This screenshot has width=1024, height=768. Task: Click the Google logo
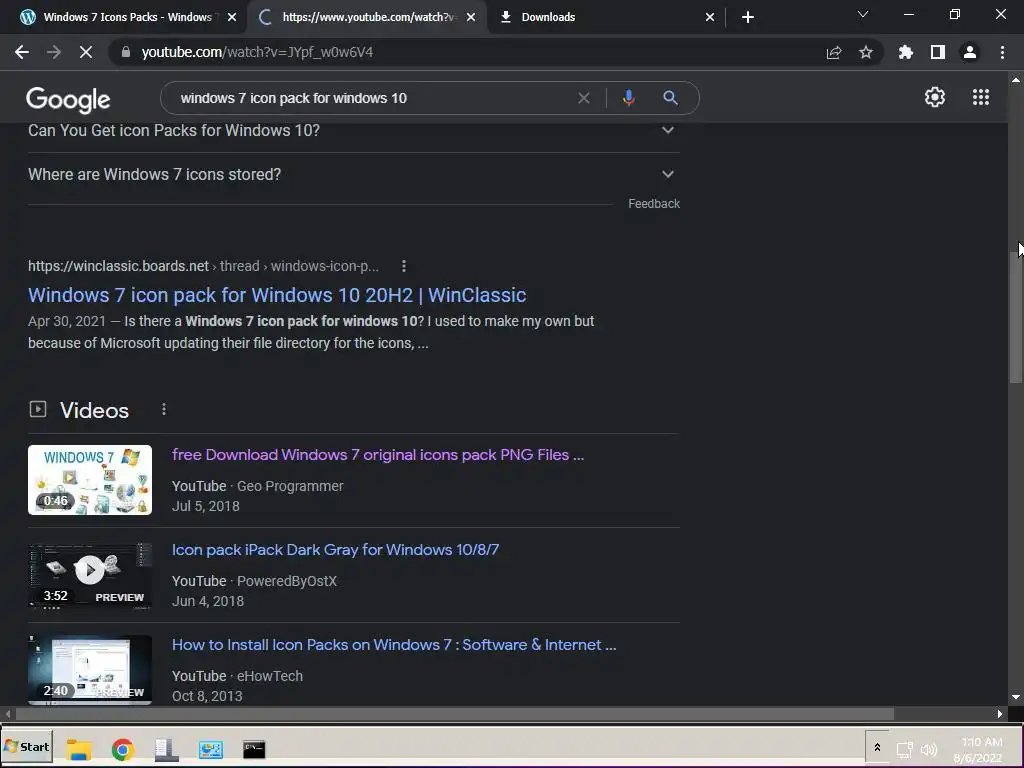pyautogui.click(x=68, y=99)
